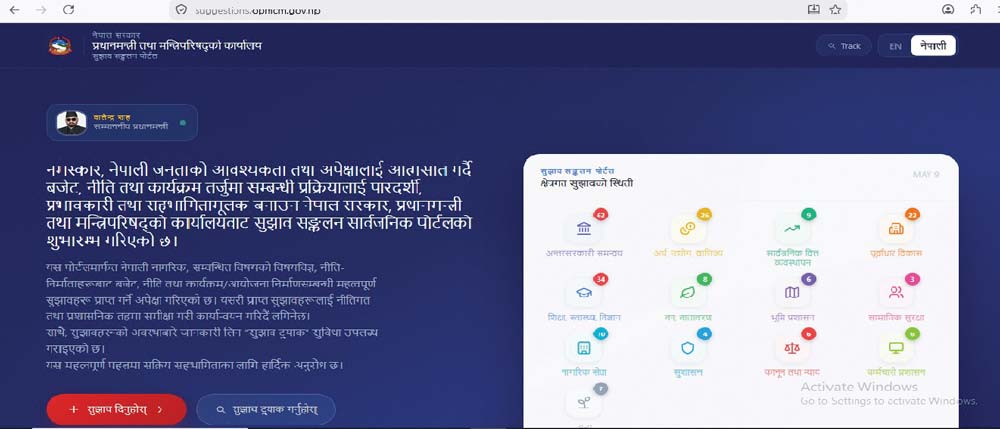Reload the page with the refresh icon

pos(69,10)
